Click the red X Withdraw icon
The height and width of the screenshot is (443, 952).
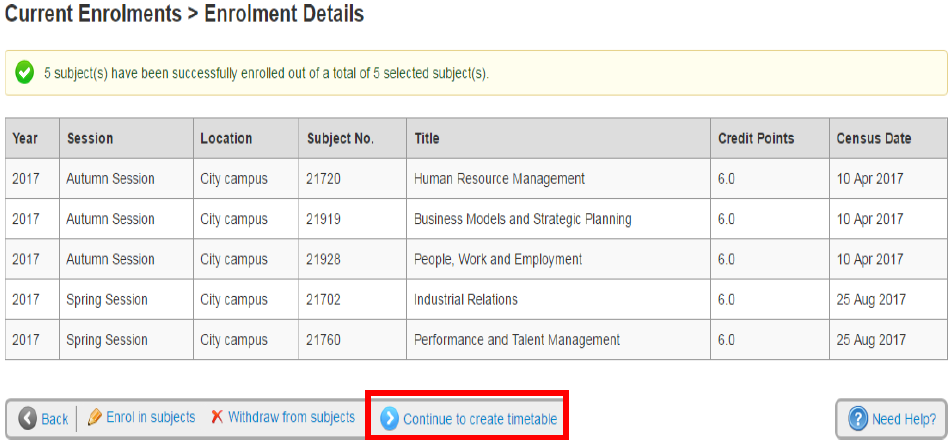(217, 418)
